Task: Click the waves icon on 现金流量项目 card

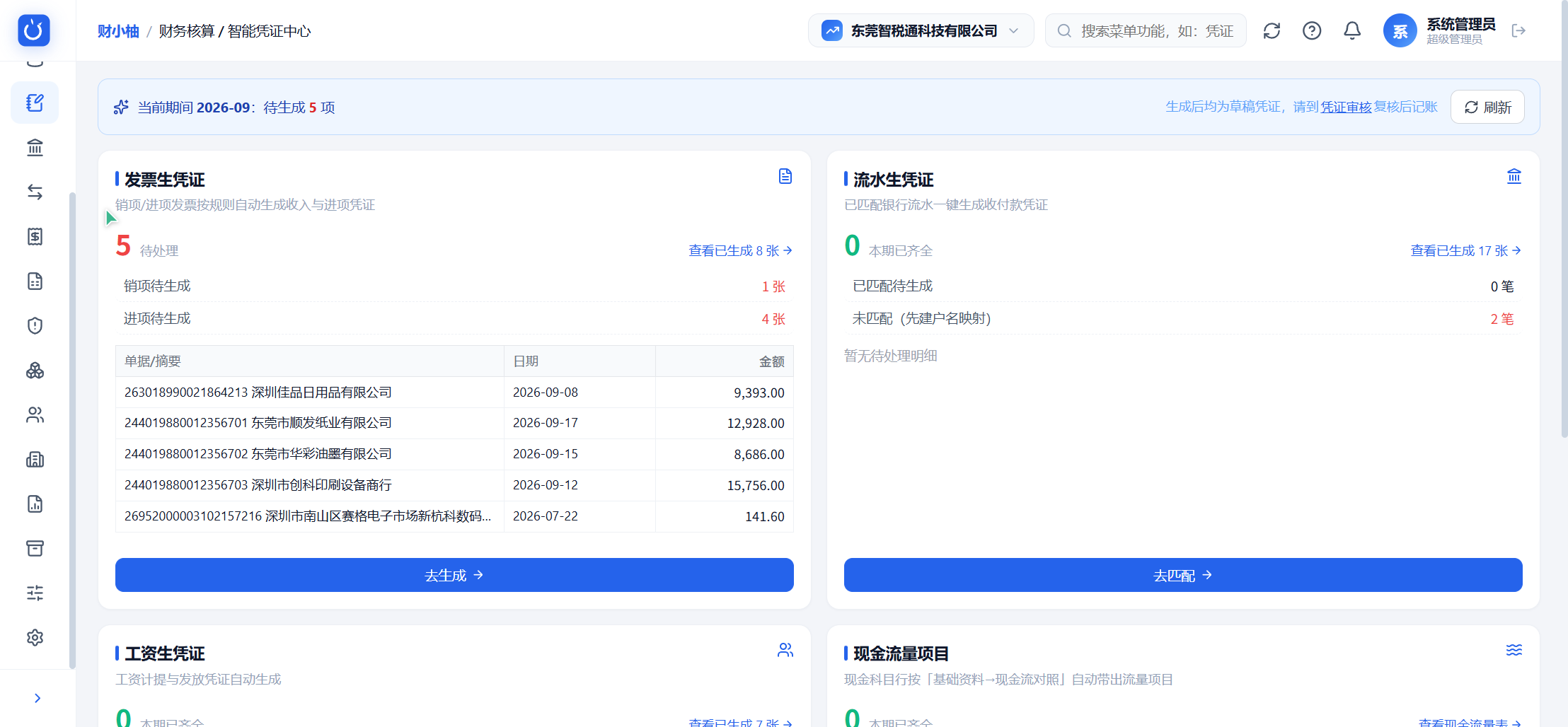Action: pyautogui.click(x=1514, y=650)
